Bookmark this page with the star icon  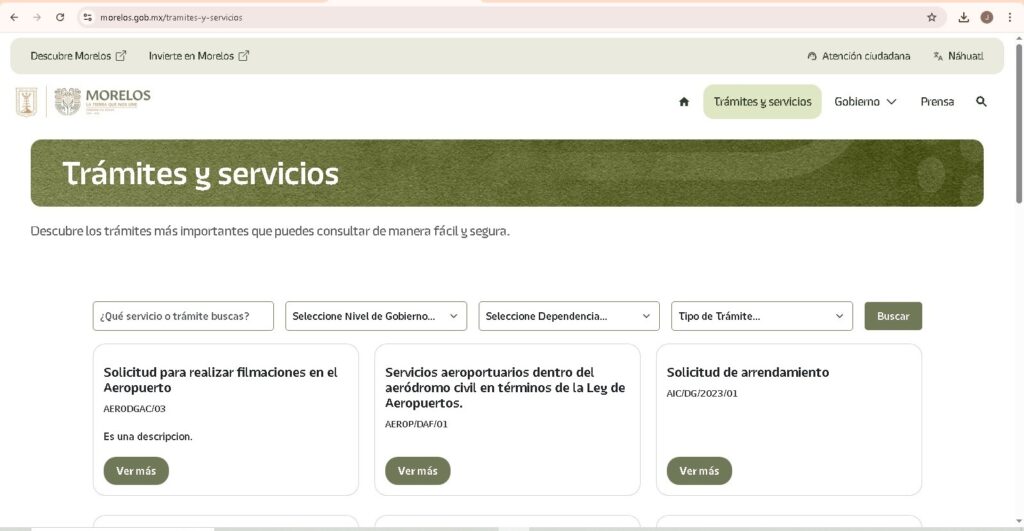pyautogui.click(x=931, y=17)
